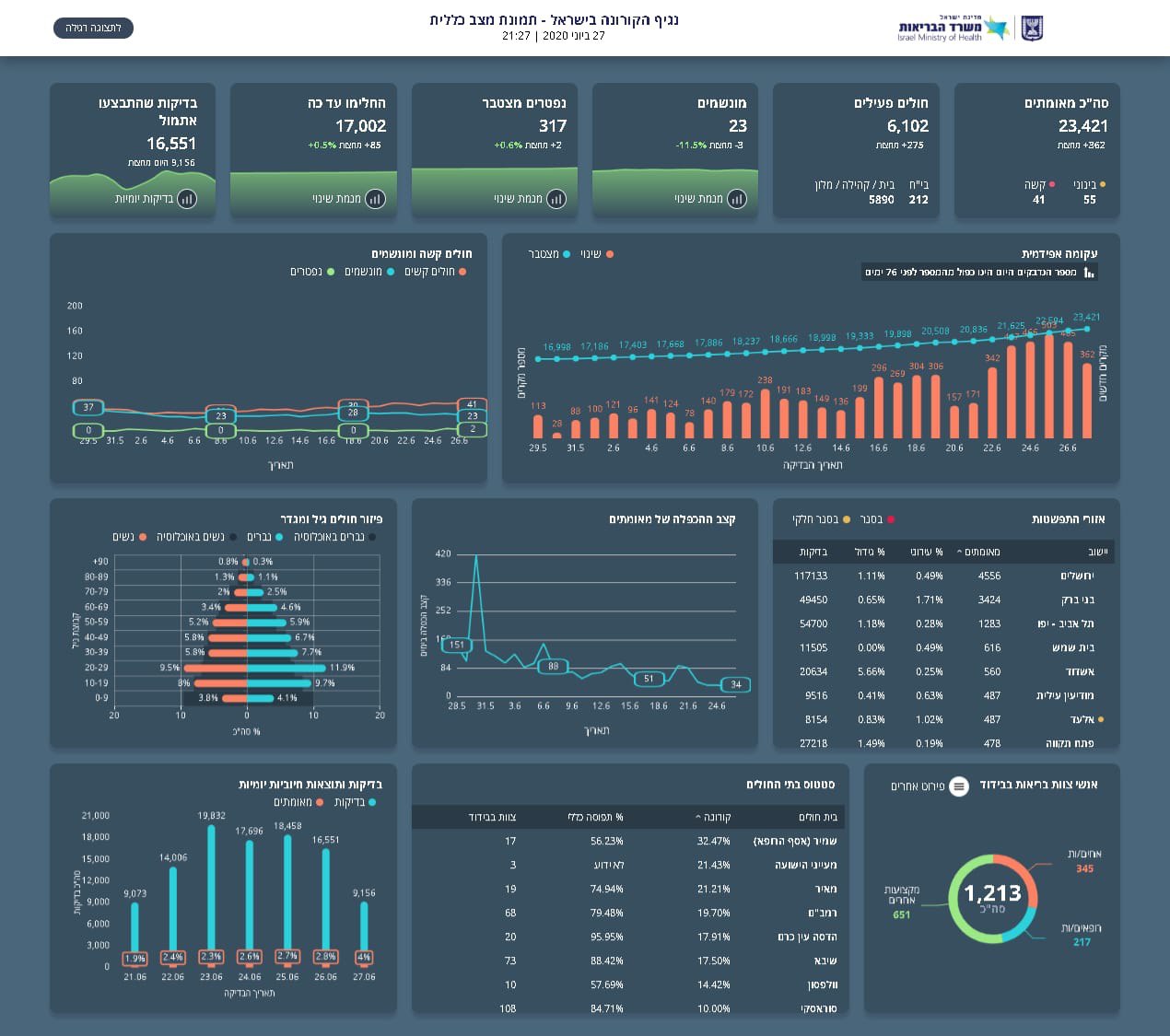The image size is (1170, 1036).
Task: Click the לתצוגה רגילה button
Action: [x=94, y=29]
